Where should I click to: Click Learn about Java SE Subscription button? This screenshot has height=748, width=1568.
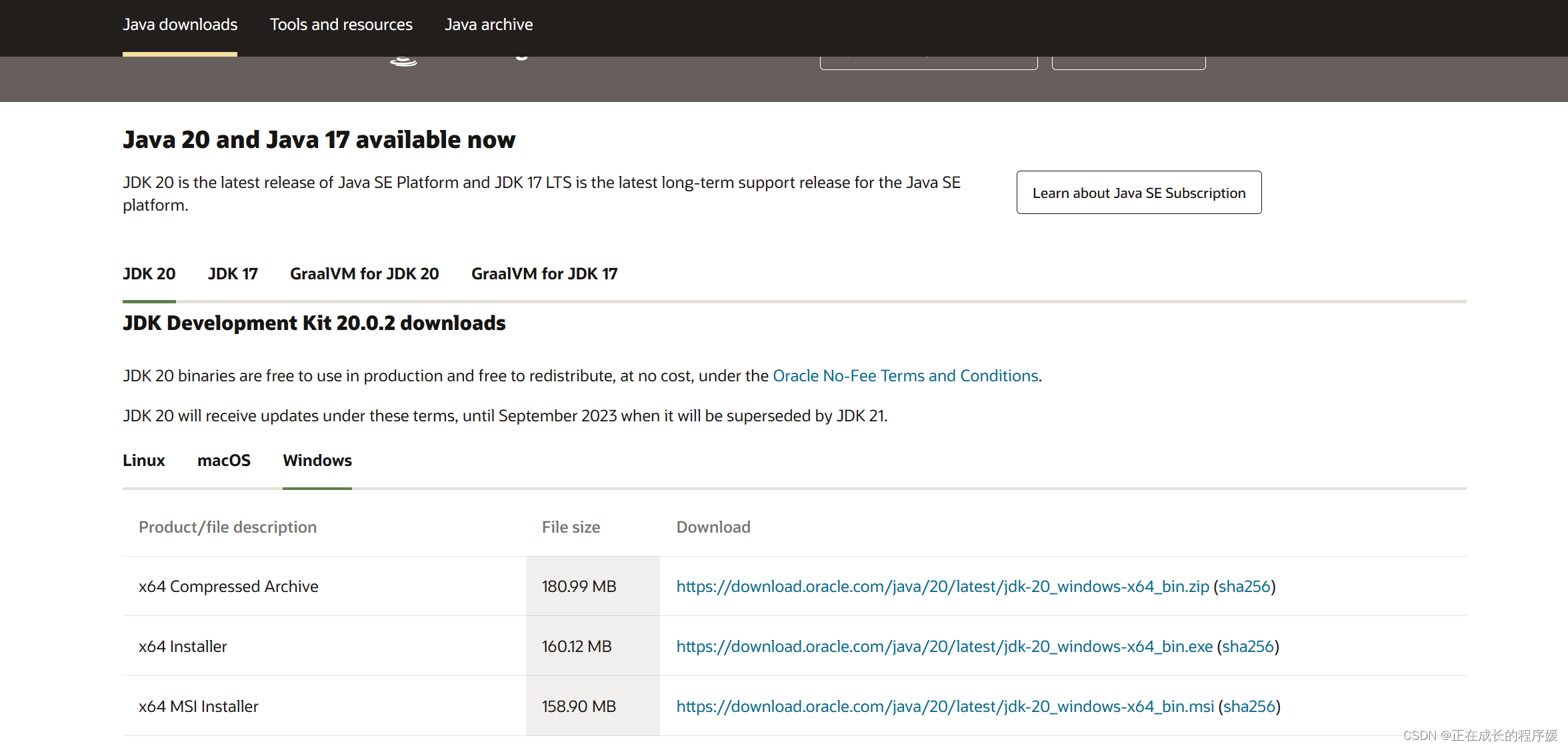tap(1139, 193)
